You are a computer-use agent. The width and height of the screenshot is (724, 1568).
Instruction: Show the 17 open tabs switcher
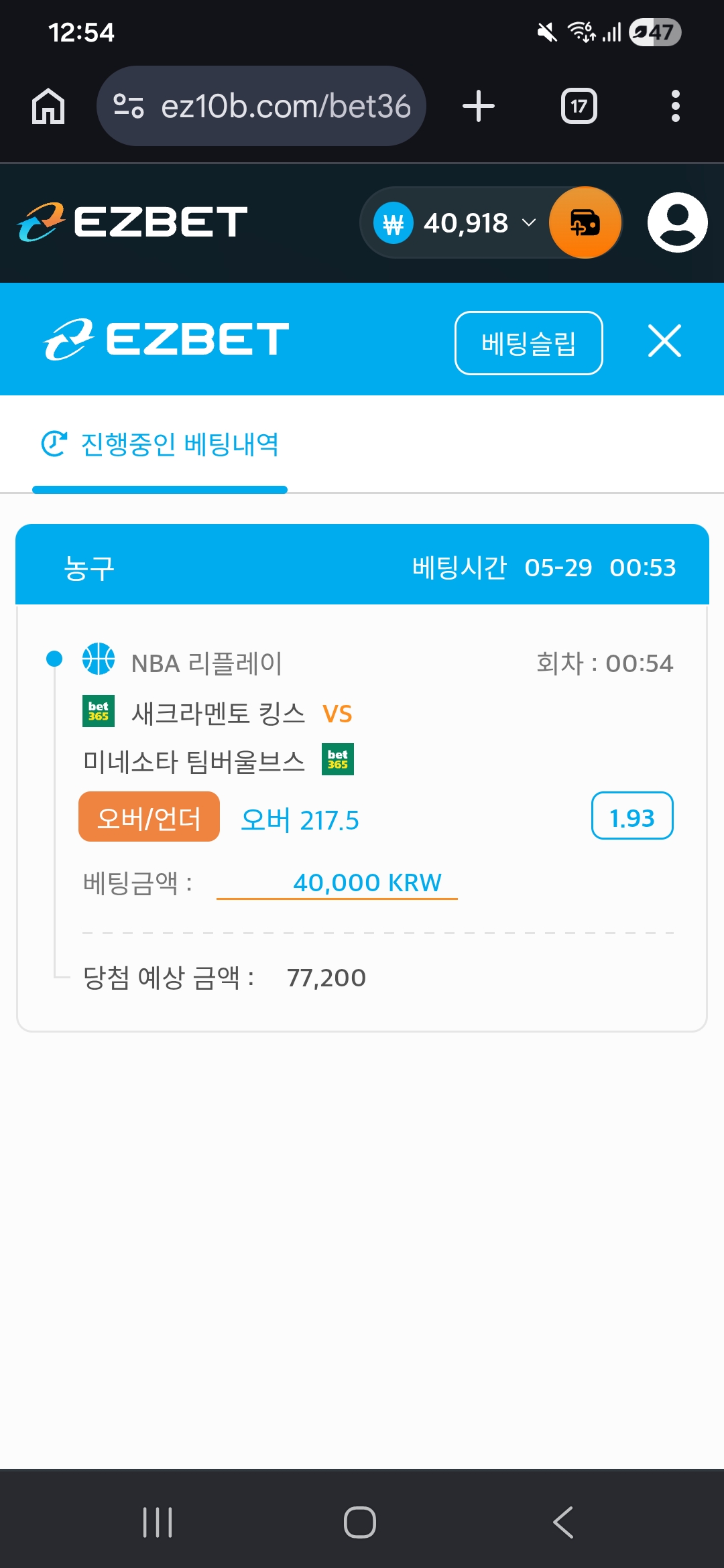579,106
